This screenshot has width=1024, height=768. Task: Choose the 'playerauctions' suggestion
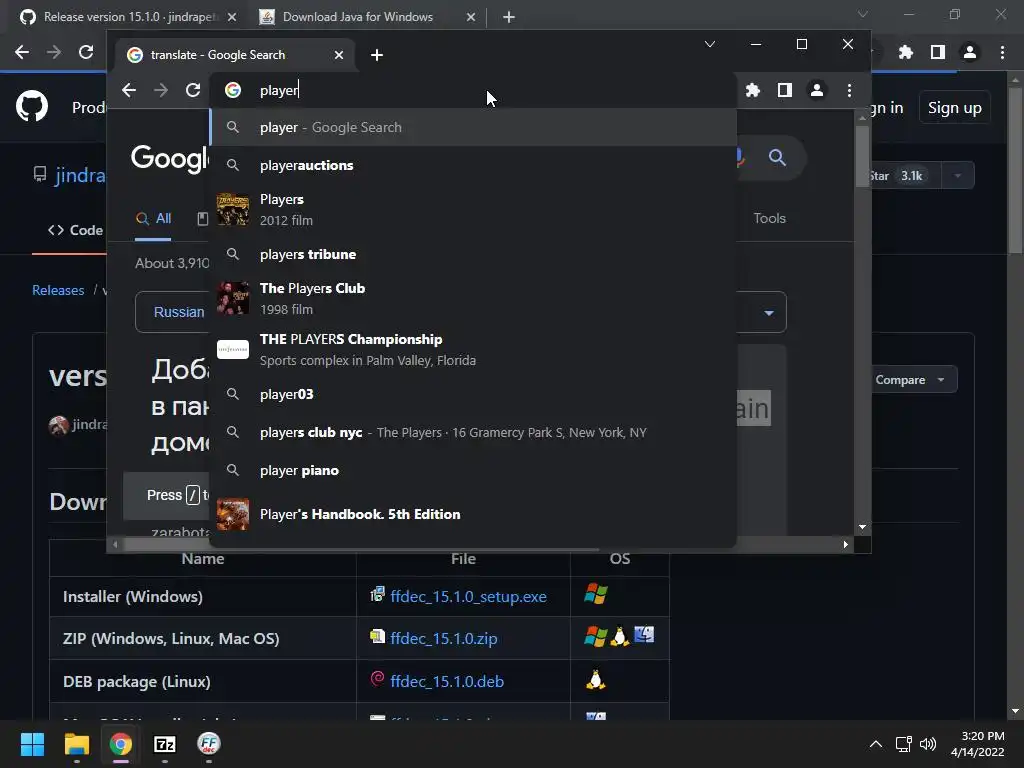[x=473, y=165]
